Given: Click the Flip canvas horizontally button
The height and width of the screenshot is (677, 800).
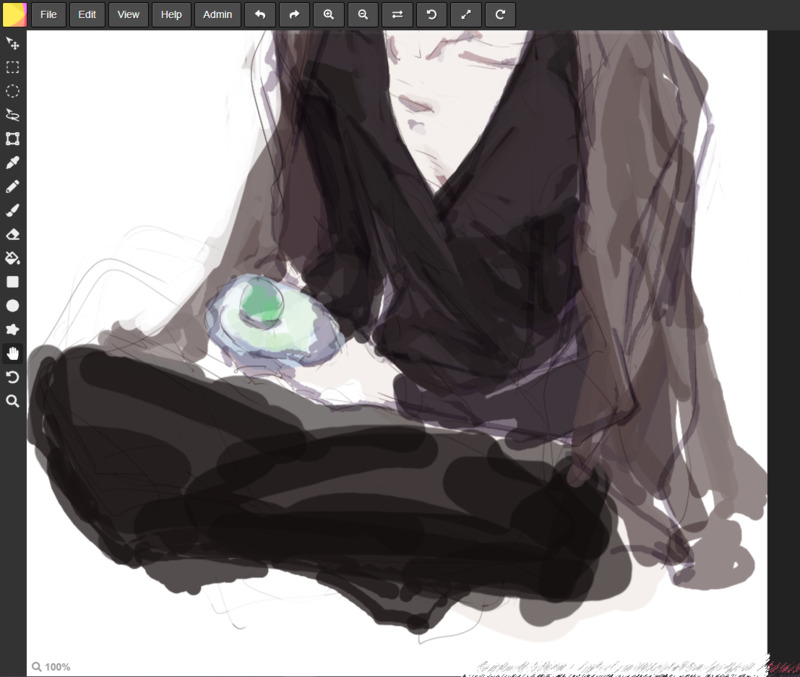Looking at the screenshot, I should (397, 14).
